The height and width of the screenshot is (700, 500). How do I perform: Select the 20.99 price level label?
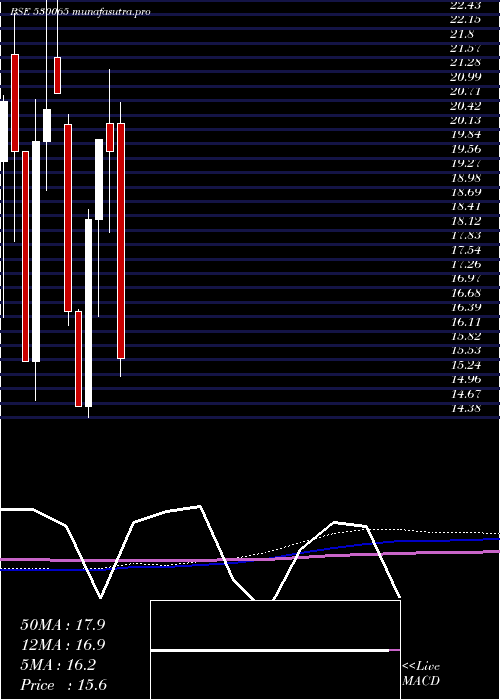click(466, 77)
